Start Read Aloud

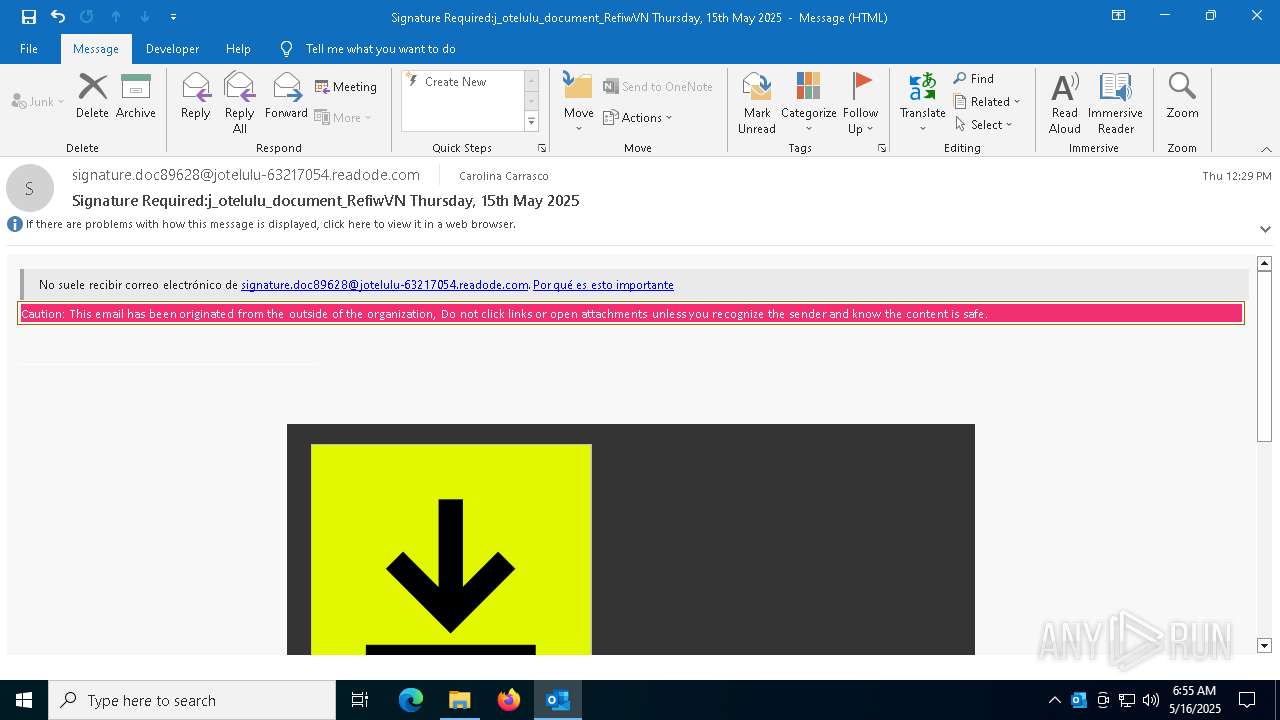tap(1065, 102)
